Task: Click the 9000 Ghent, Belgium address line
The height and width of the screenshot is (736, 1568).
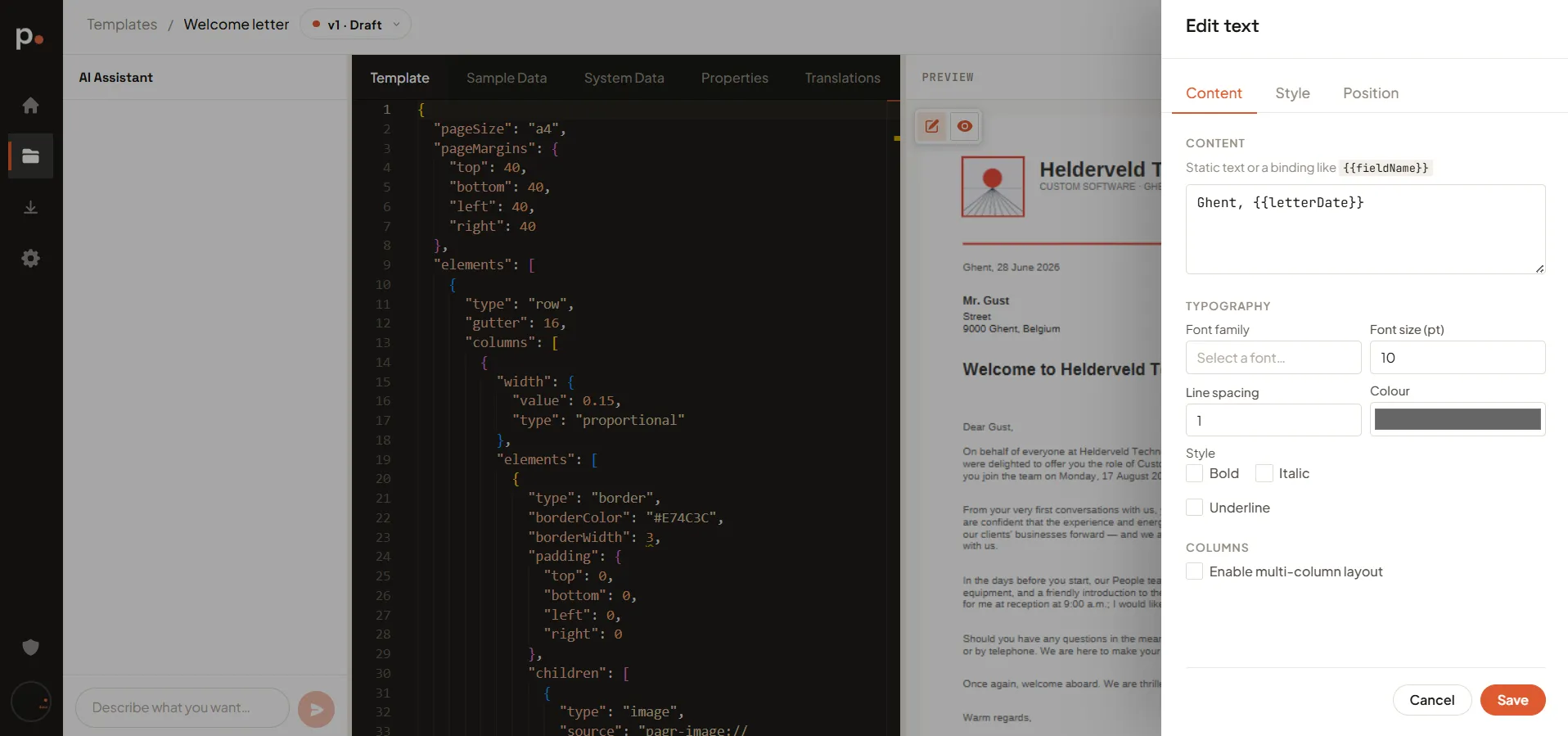Action: (1011, 328)
